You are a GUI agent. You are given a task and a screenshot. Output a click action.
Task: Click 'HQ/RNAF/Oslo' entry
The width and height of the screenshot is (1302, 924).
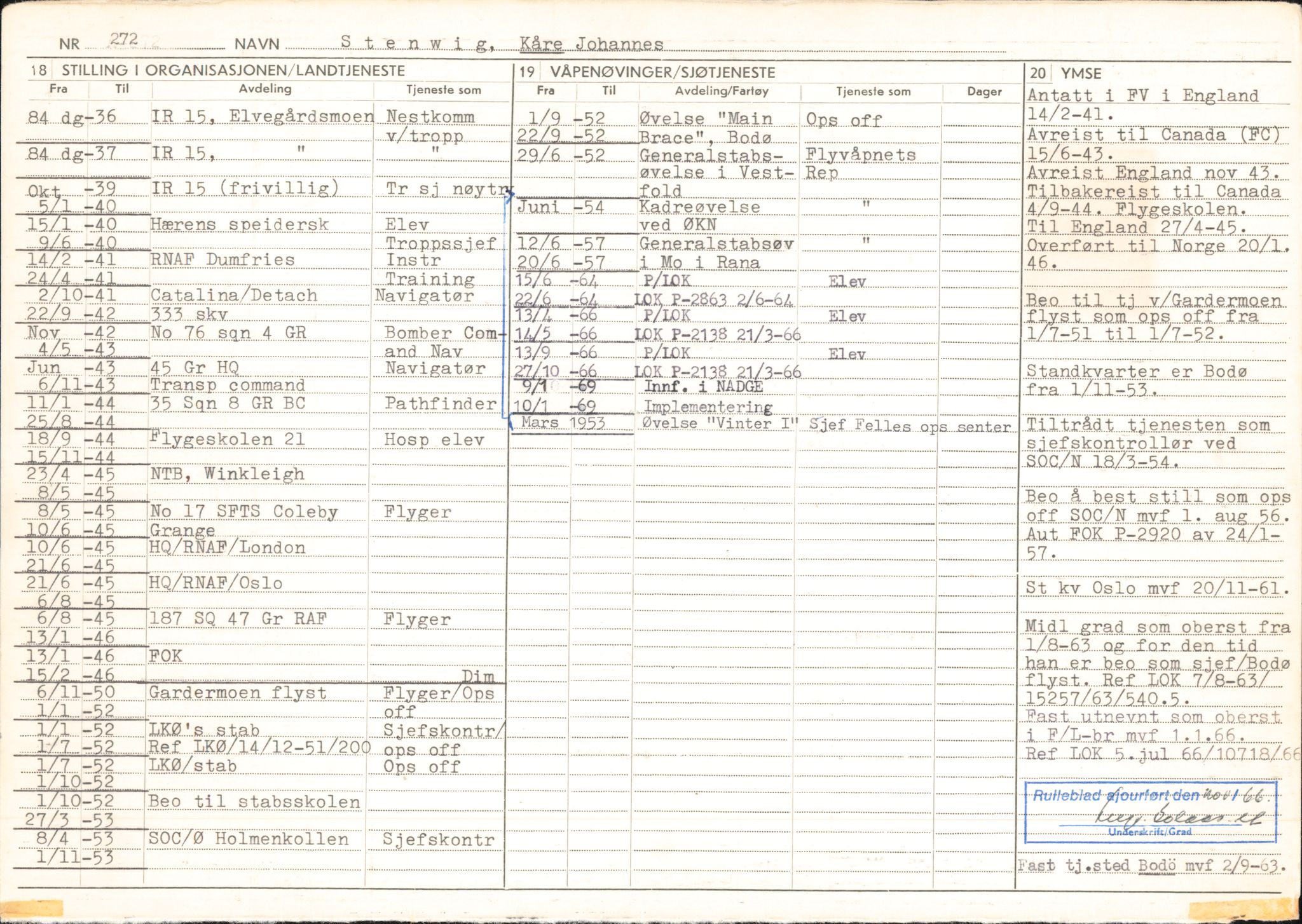[x=216, y=583]
